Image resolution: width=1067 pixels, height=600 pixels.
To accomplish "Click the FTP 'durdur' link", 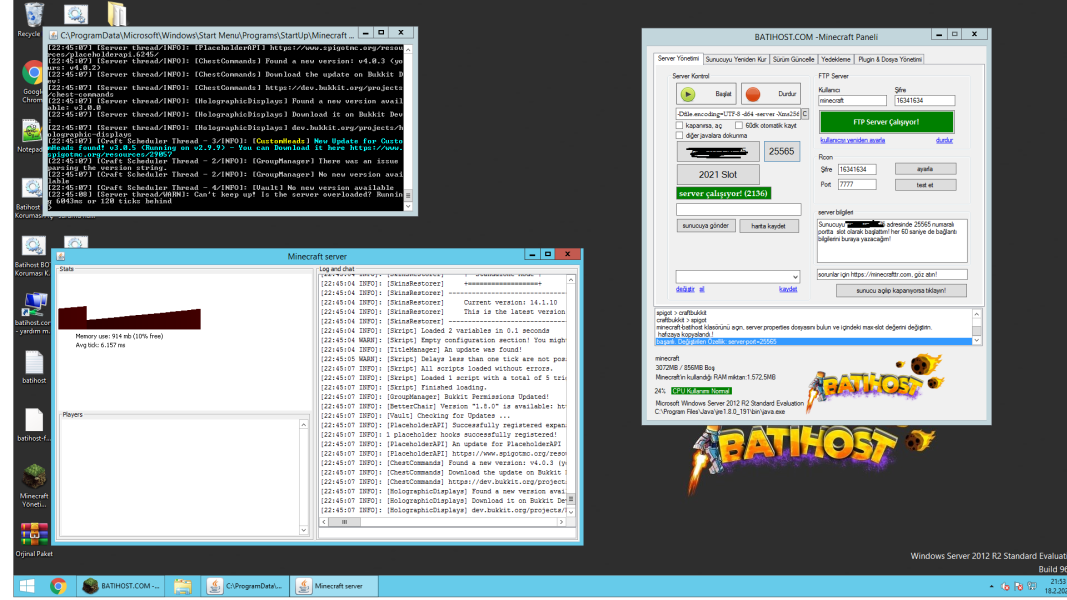I will click(x=944, y=140).
